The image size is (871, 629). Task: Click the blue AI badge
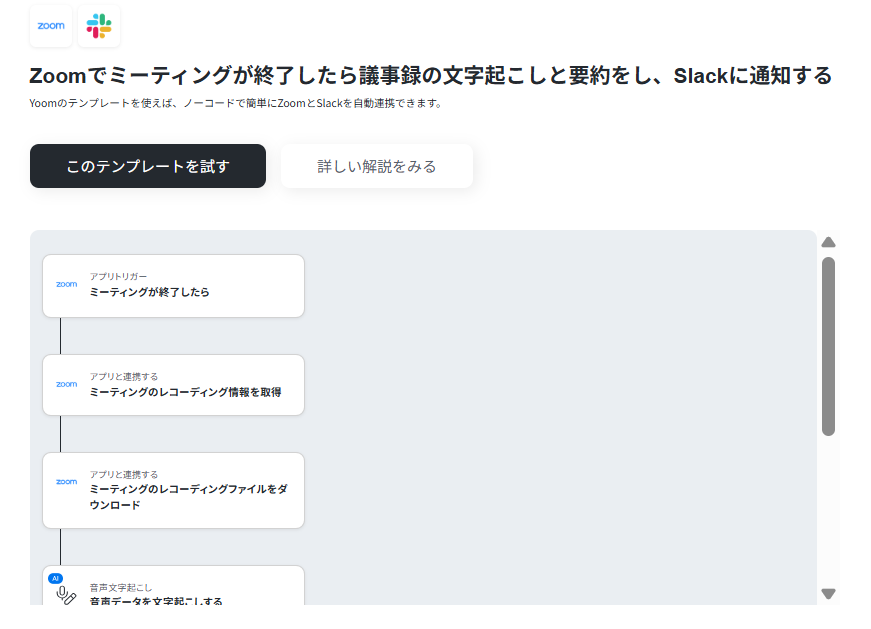click(x=56, y=578)
